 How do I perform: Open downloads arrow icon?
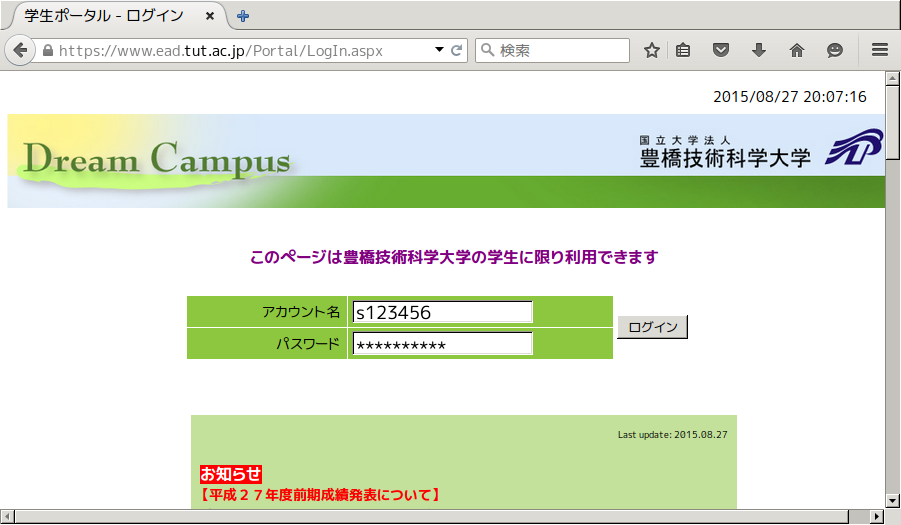(758, 51)
